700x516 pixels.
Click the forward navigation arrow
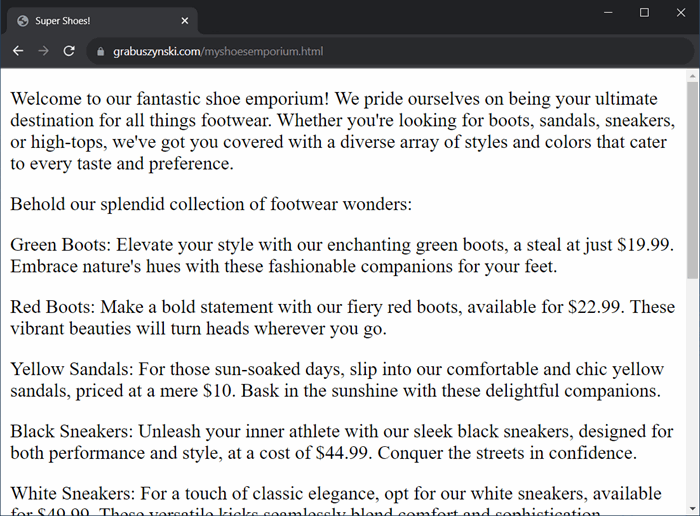click(43, 51)
